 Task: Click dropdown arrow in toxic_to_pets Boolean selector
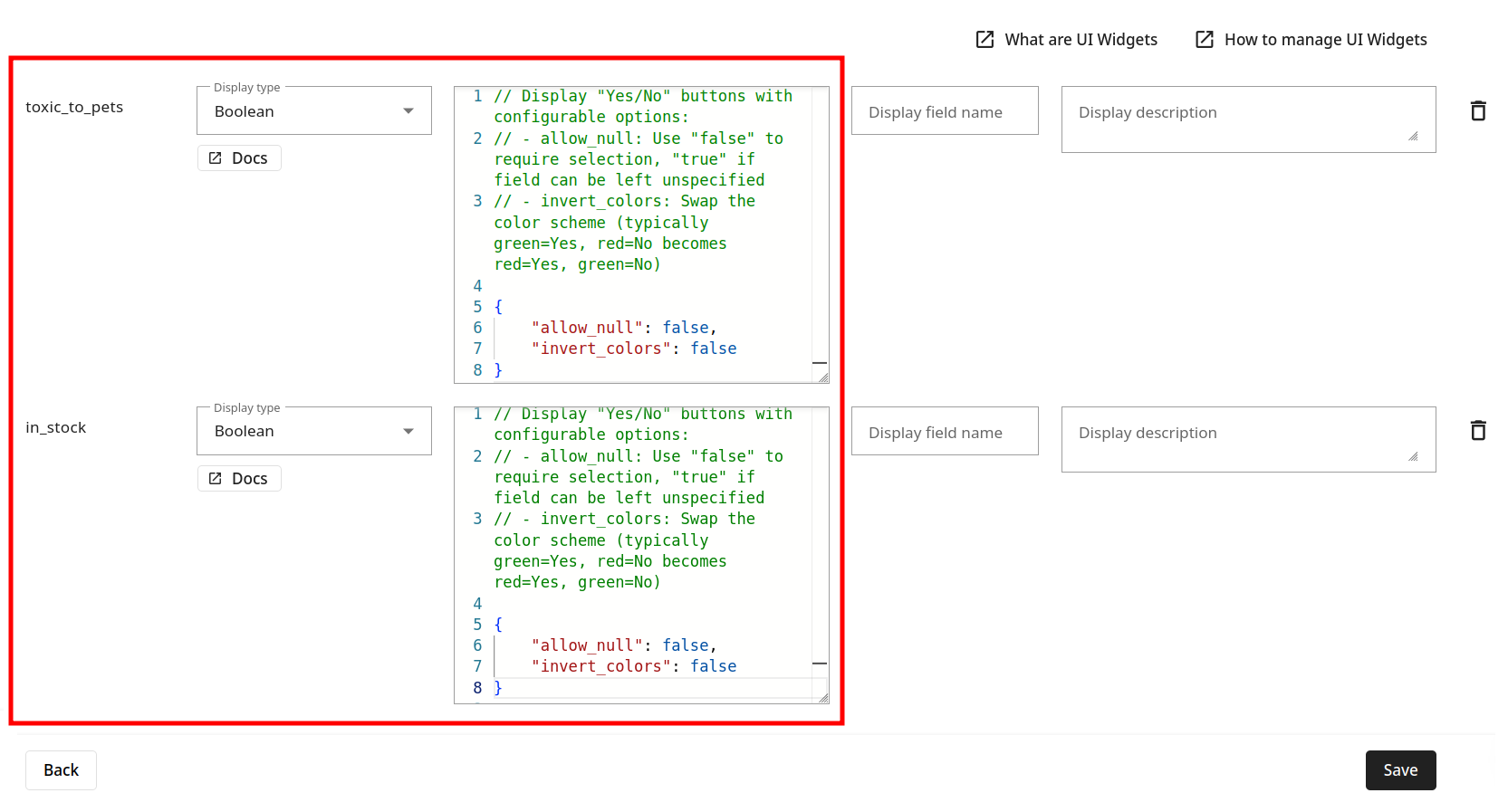(x=408, y=111)
